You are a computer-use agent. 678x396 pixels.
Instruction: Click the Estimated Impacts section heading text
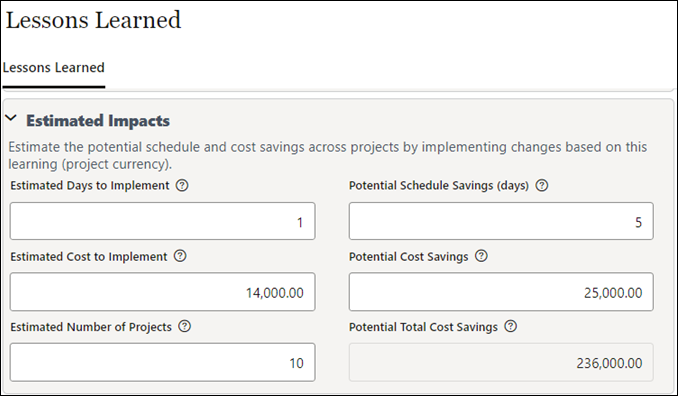pos(98,121)
